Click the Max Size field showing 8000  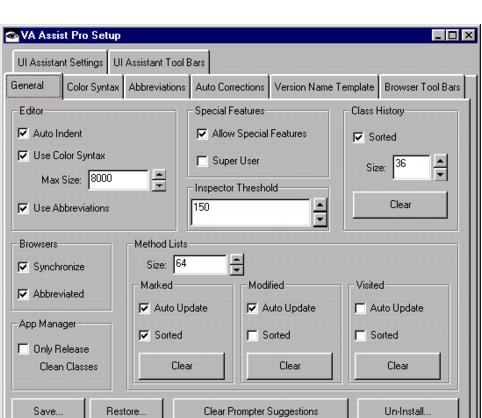[x=119, y=180]
